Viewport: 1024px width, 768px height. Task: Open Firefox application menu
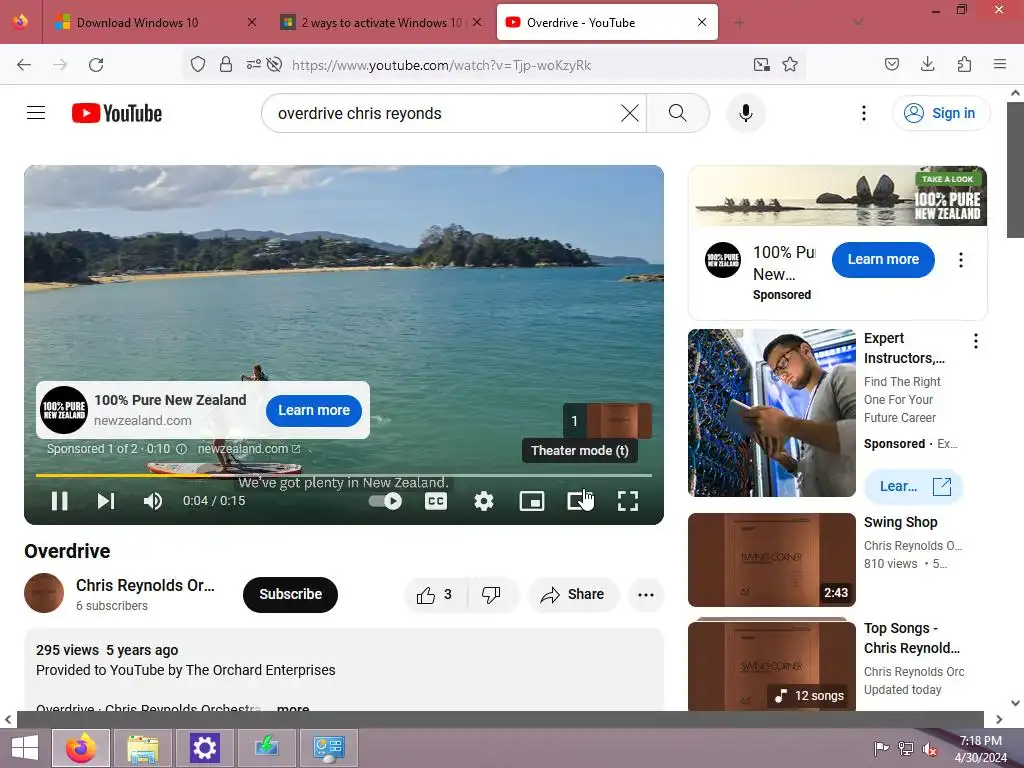[x=1000, y=64]
